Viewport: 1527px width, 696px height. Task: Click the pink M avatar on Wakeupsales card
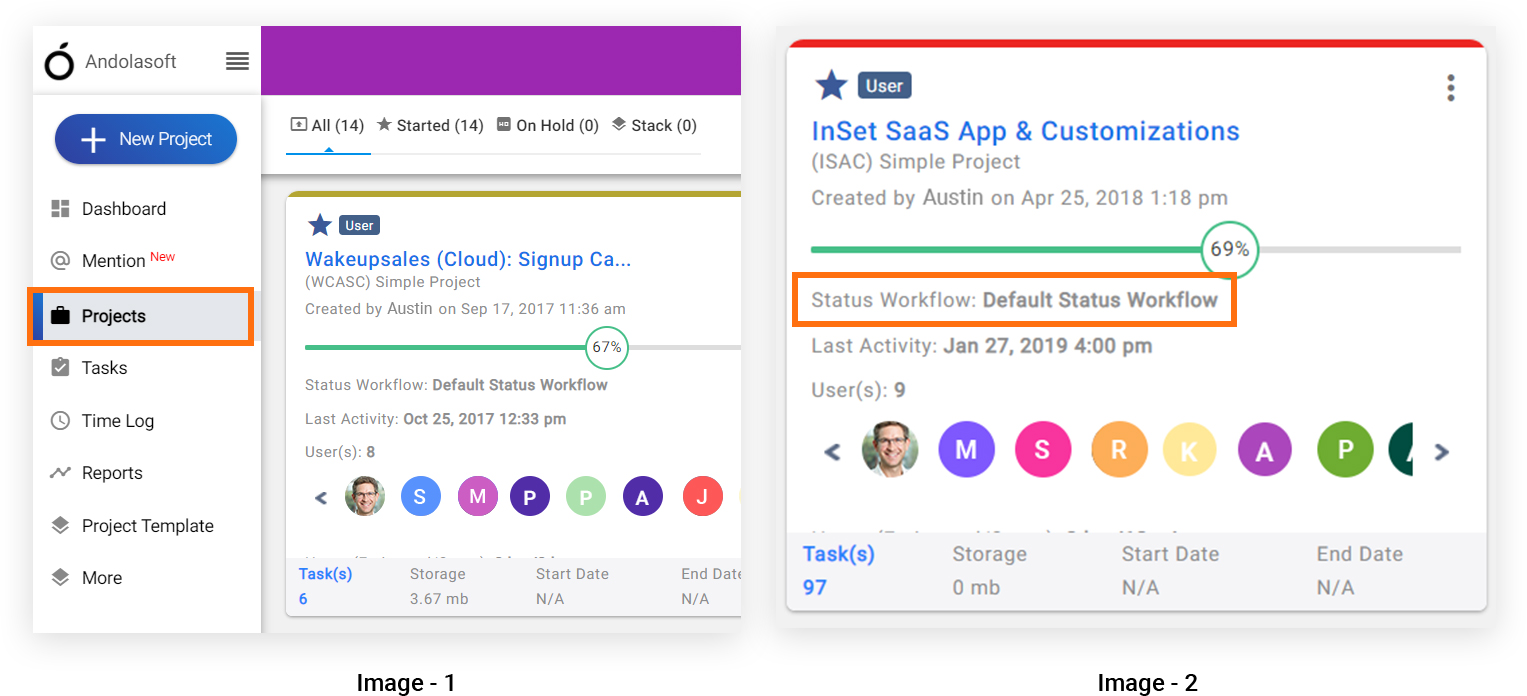coord(477,496)
